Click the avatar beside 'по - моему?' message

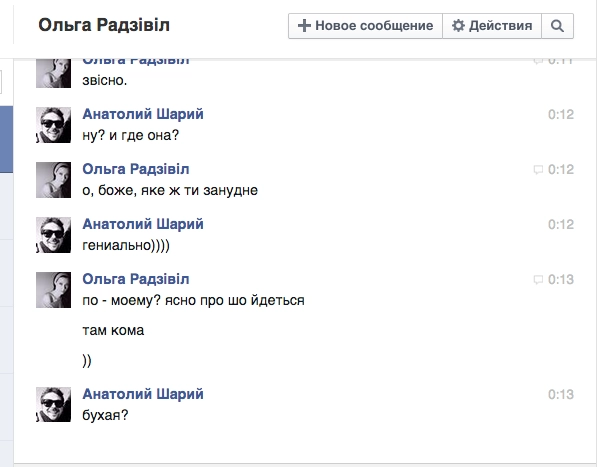point(54,290)
